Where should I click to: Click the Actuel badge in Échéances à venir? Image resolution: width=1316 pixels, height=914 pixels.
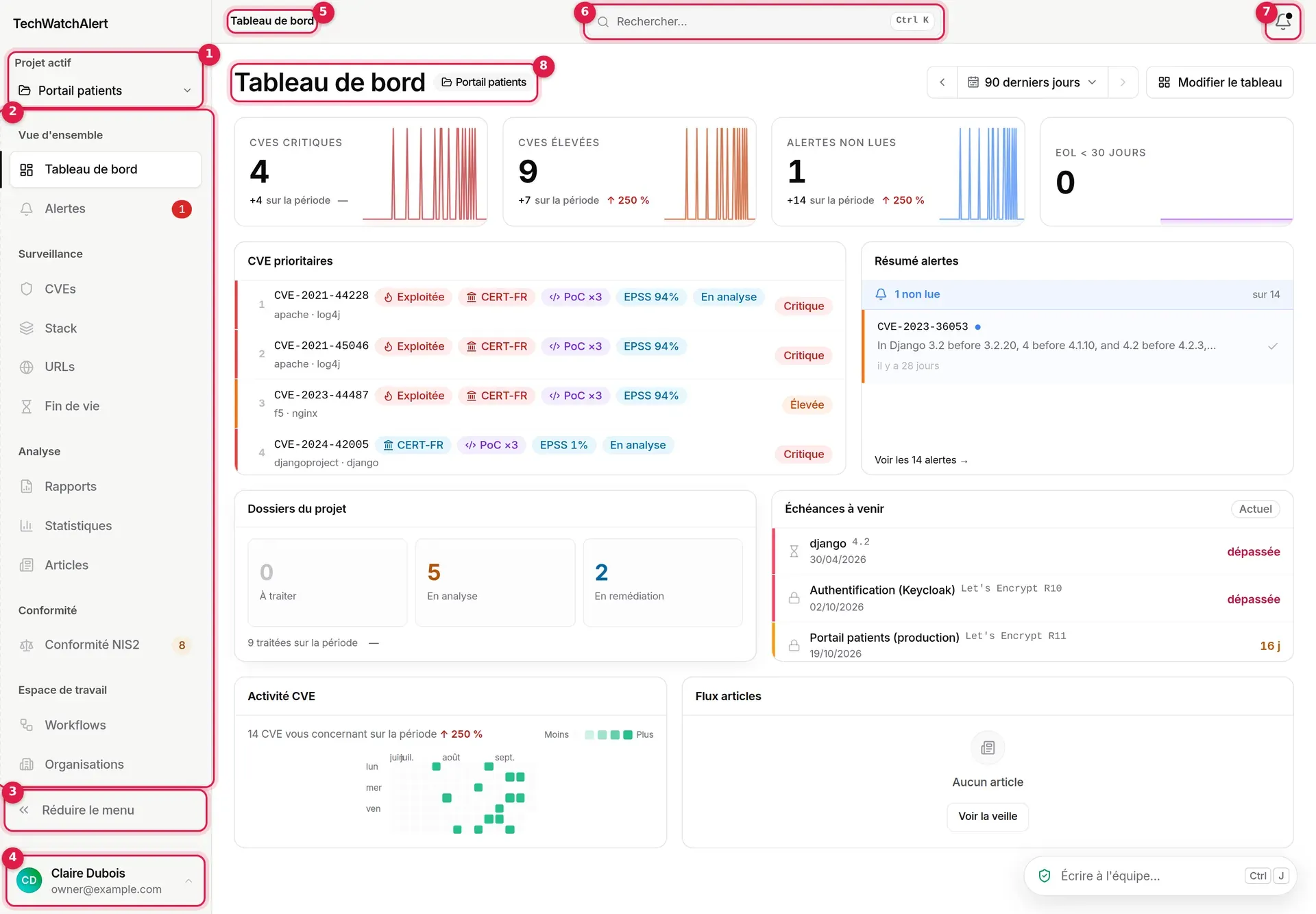[x=1255, y=509]
